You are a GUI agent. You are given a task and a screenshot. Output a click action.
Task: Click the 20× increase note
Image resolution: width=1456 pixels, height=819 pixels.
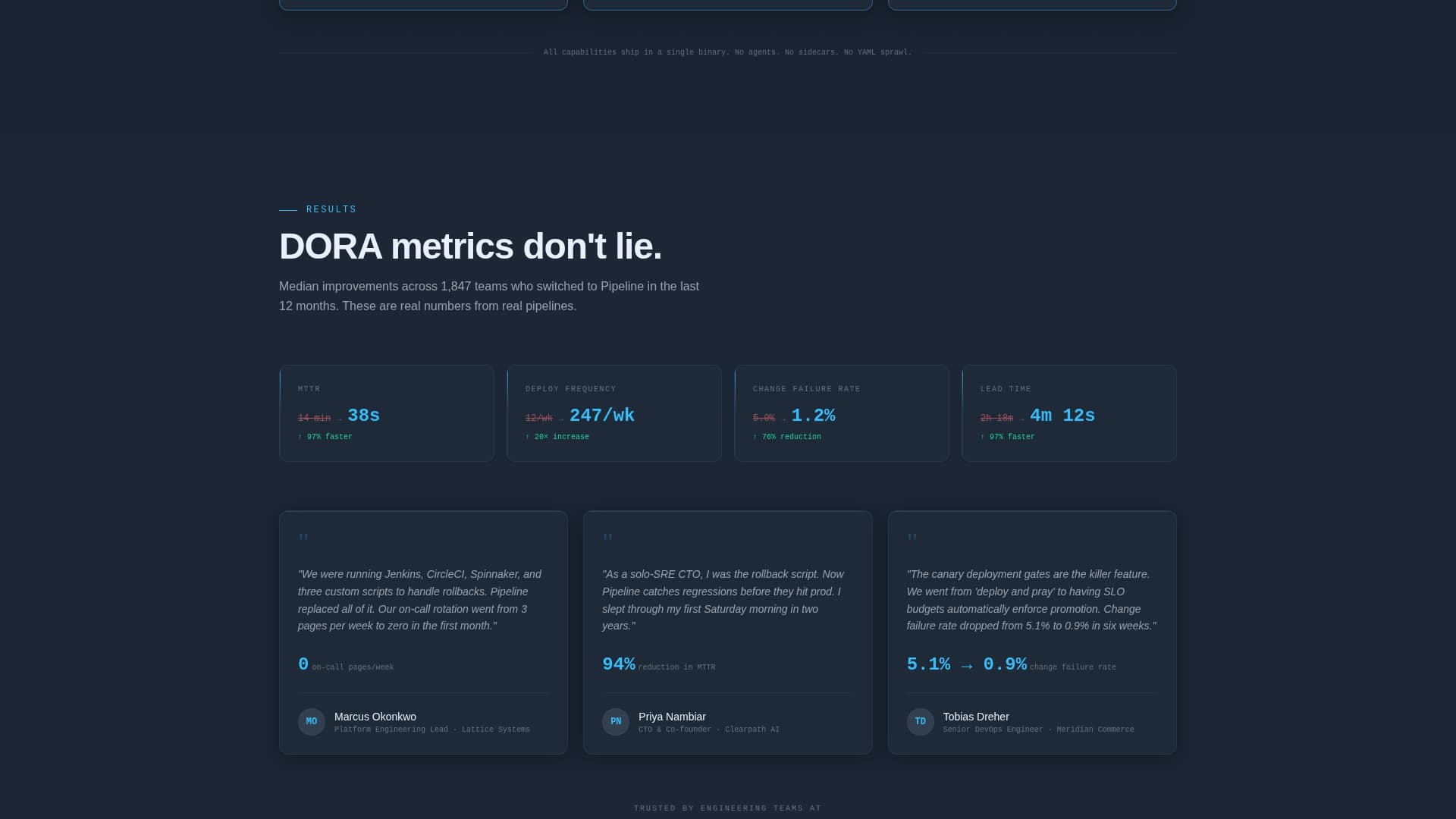[x=557, y=437]
